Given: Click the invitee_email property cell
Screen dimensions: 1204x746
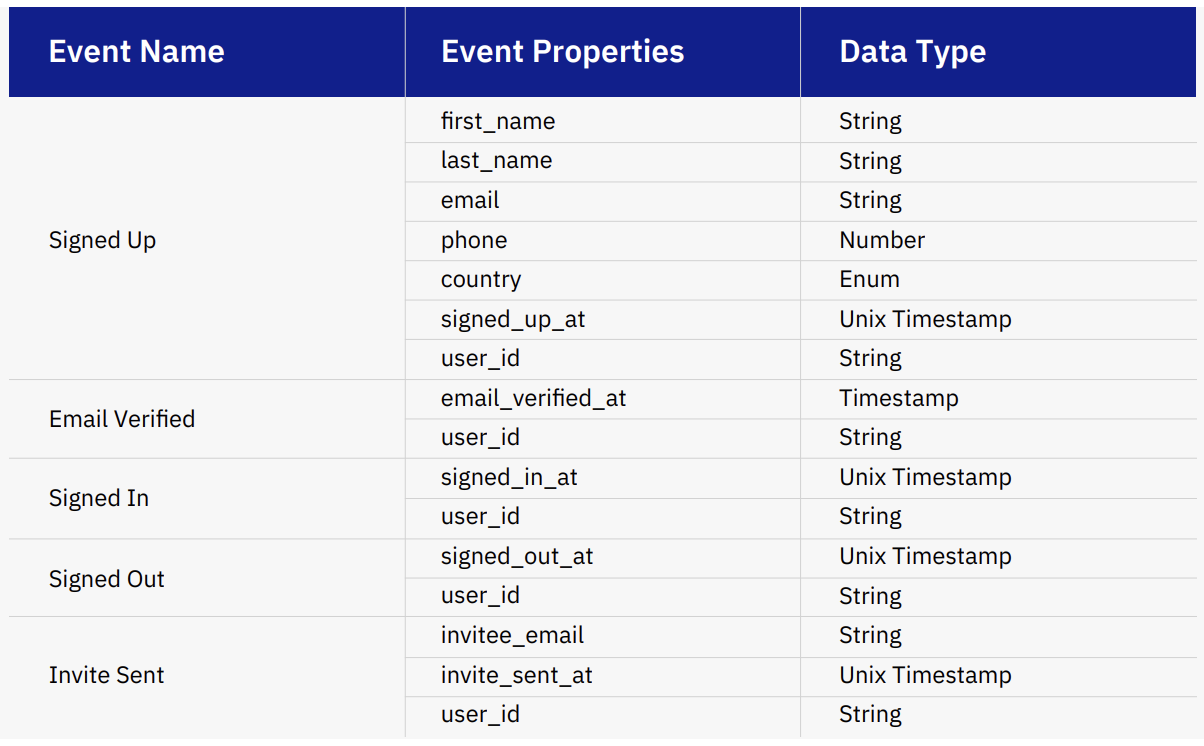Looking at the screenshot, I should 512,635.
